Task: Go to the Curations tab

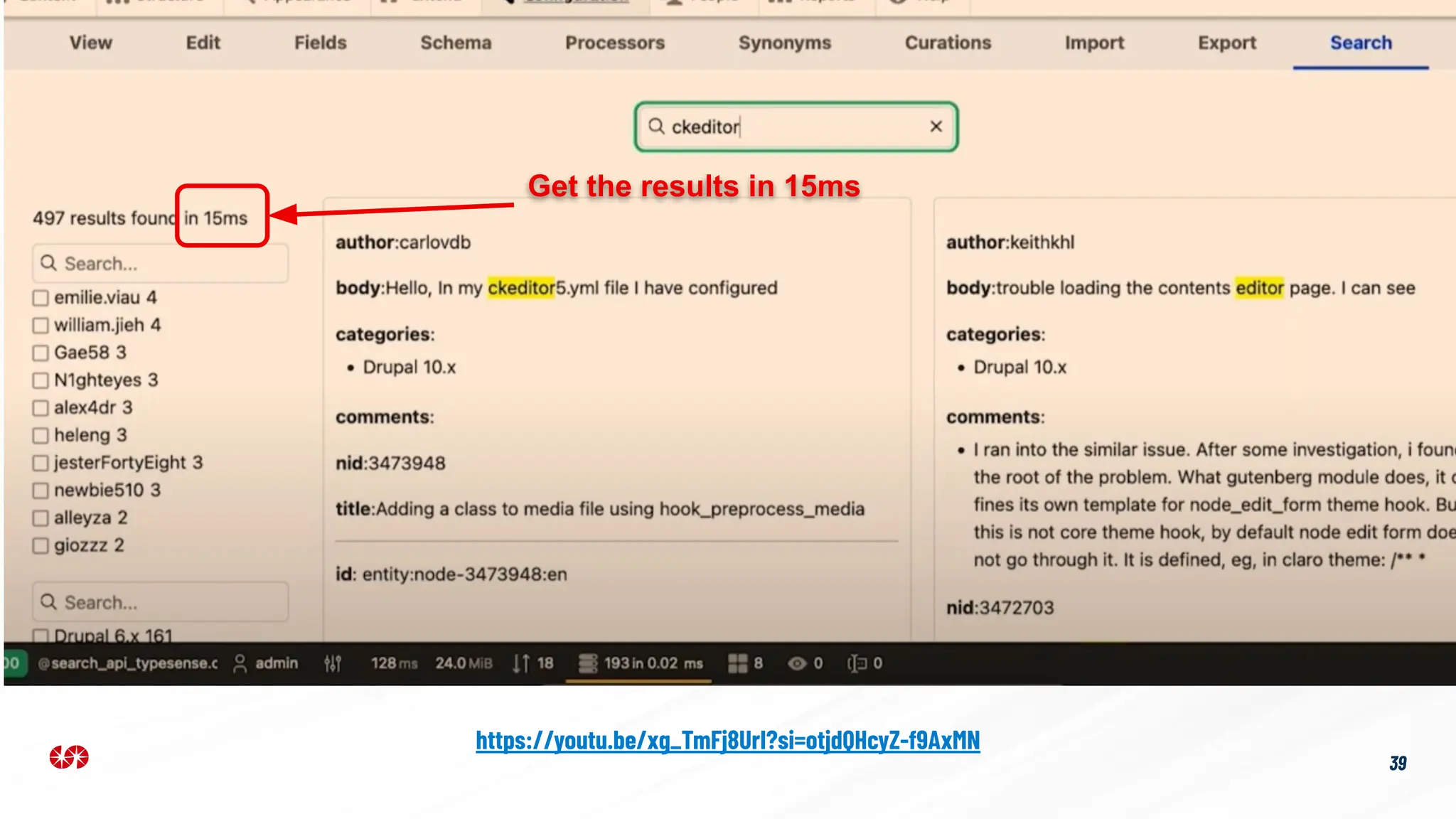Action: click(x=948, y=43)
